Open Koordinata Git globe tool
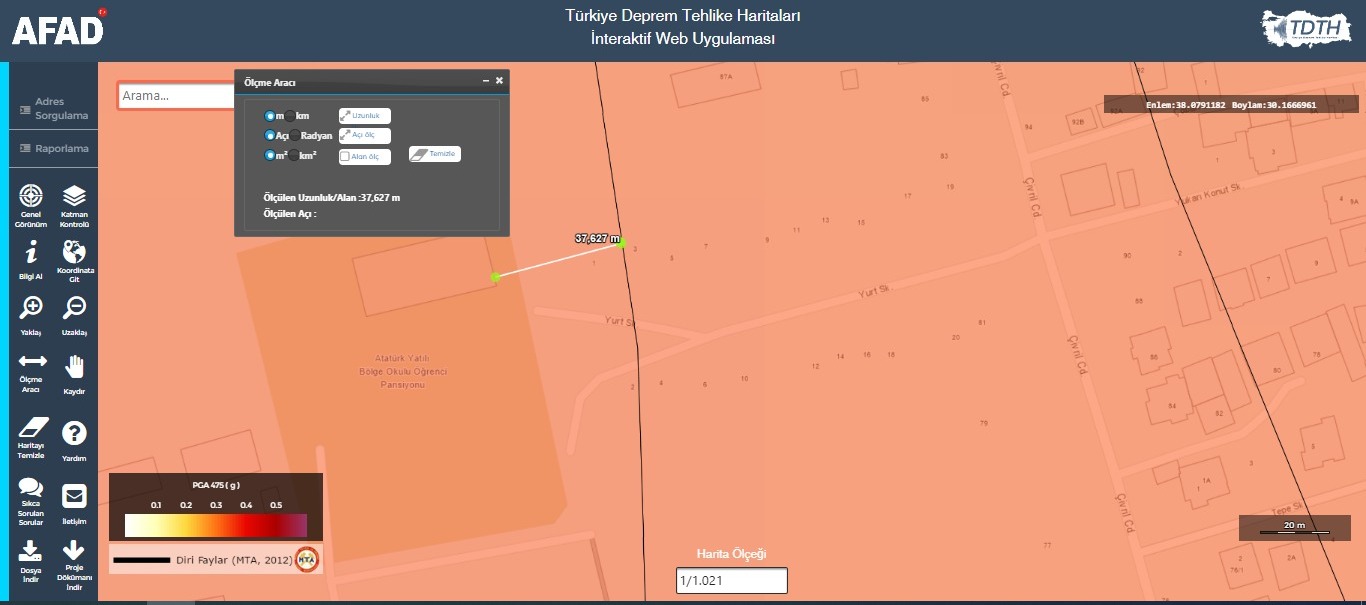This screenshot has width=1366, height=605. click(75, 261)
